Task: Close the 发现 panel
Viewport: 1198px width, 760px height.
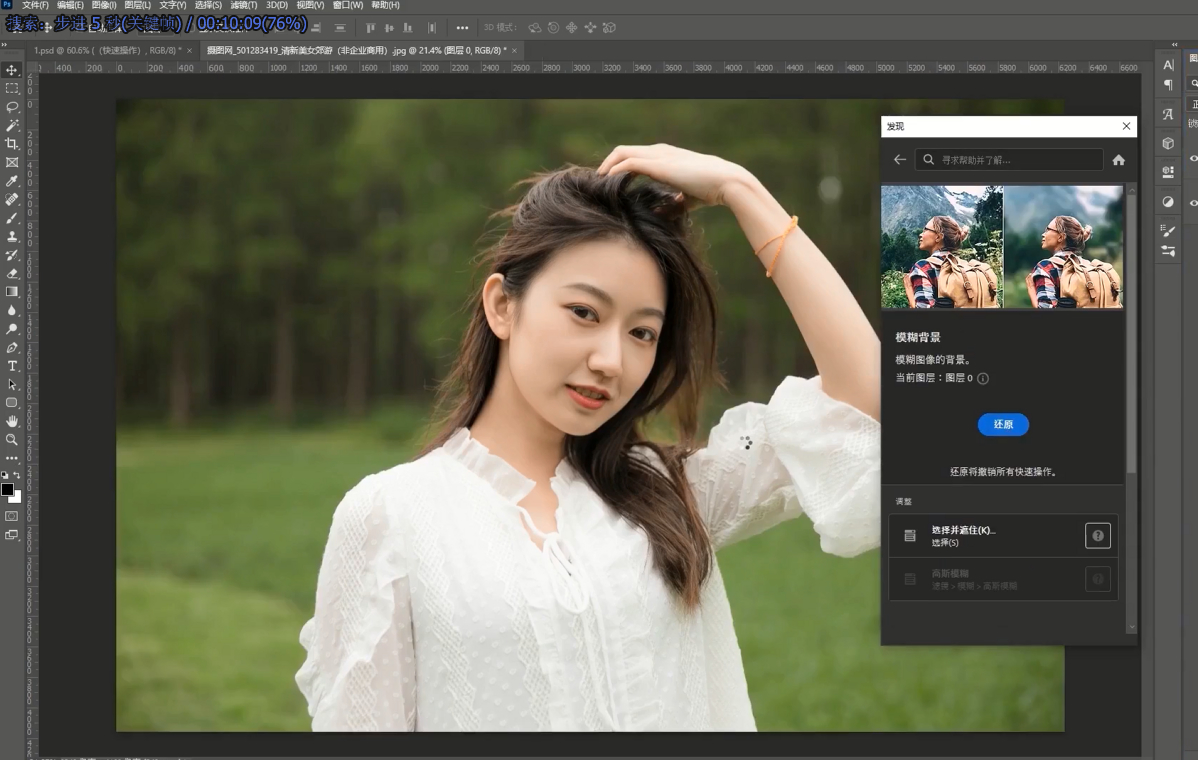Action: (x=1126, y=126)
